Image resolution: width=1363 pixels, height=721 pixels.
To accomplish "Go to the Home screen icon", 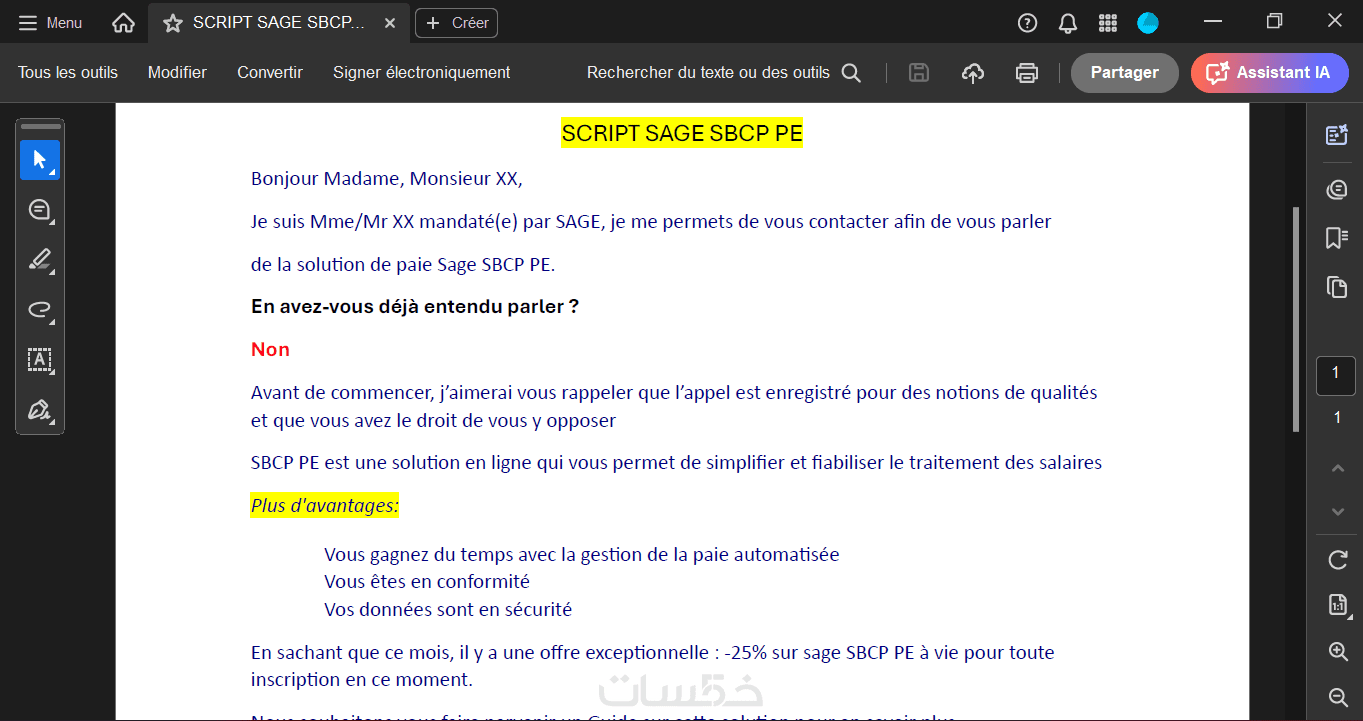I will click(x=123, y=23).
